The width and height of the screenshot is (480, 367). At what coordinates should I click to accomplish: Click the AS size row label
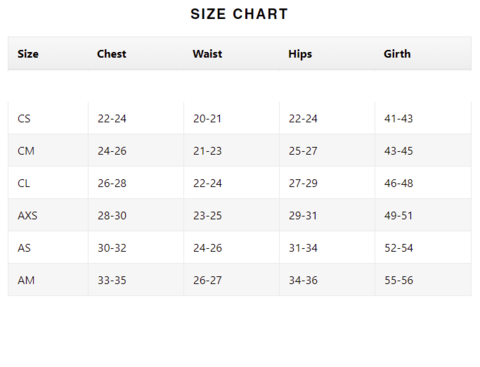click(x=24, y=248)
